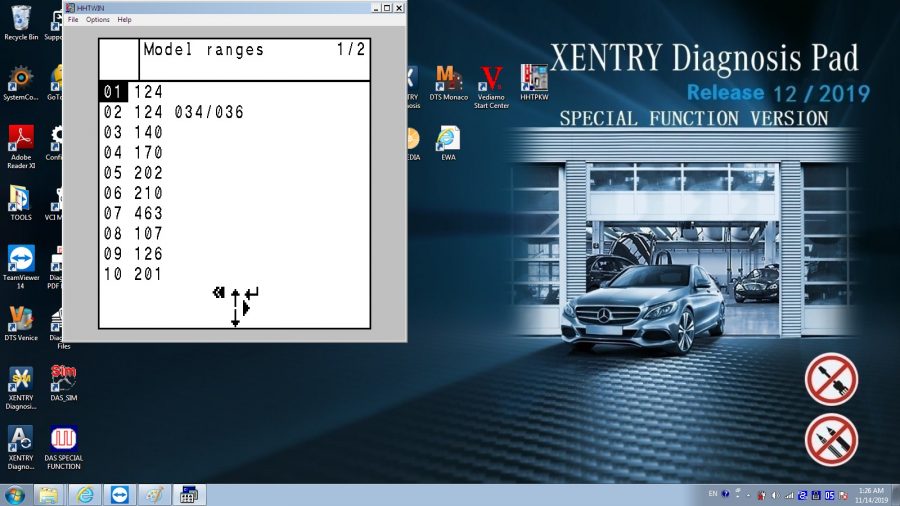
Task: Open the File menu in HHTWIN
Action: click(x=73, y=20)
